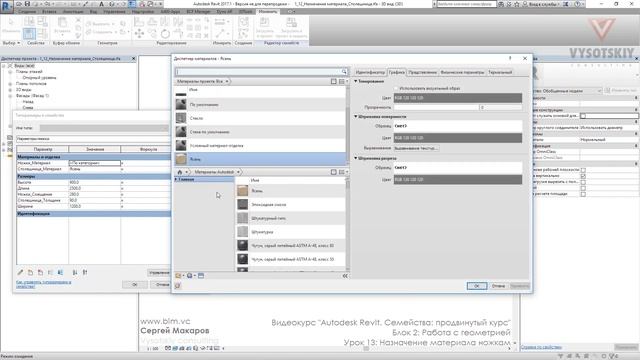Click the delete parameter icon in Family Types
This screenshot has height=360, width=640.
[x=40, y=272]
